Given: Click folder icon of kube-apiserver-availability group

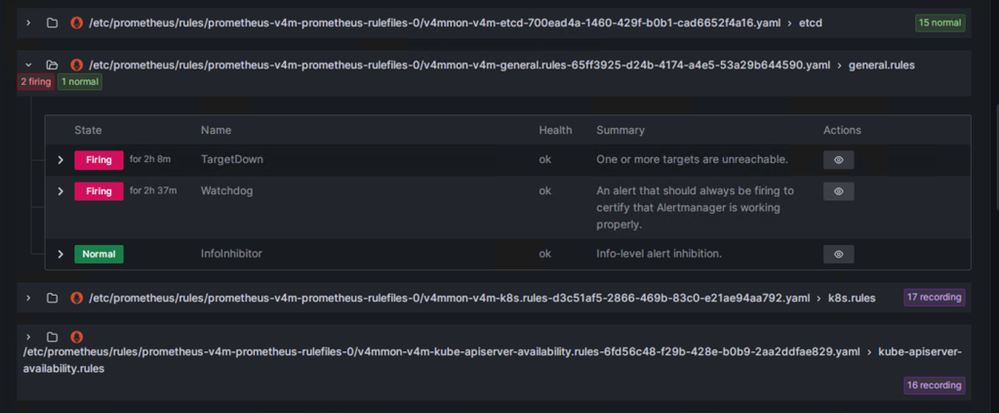Looking at the screenshot, I should point(52,337).
